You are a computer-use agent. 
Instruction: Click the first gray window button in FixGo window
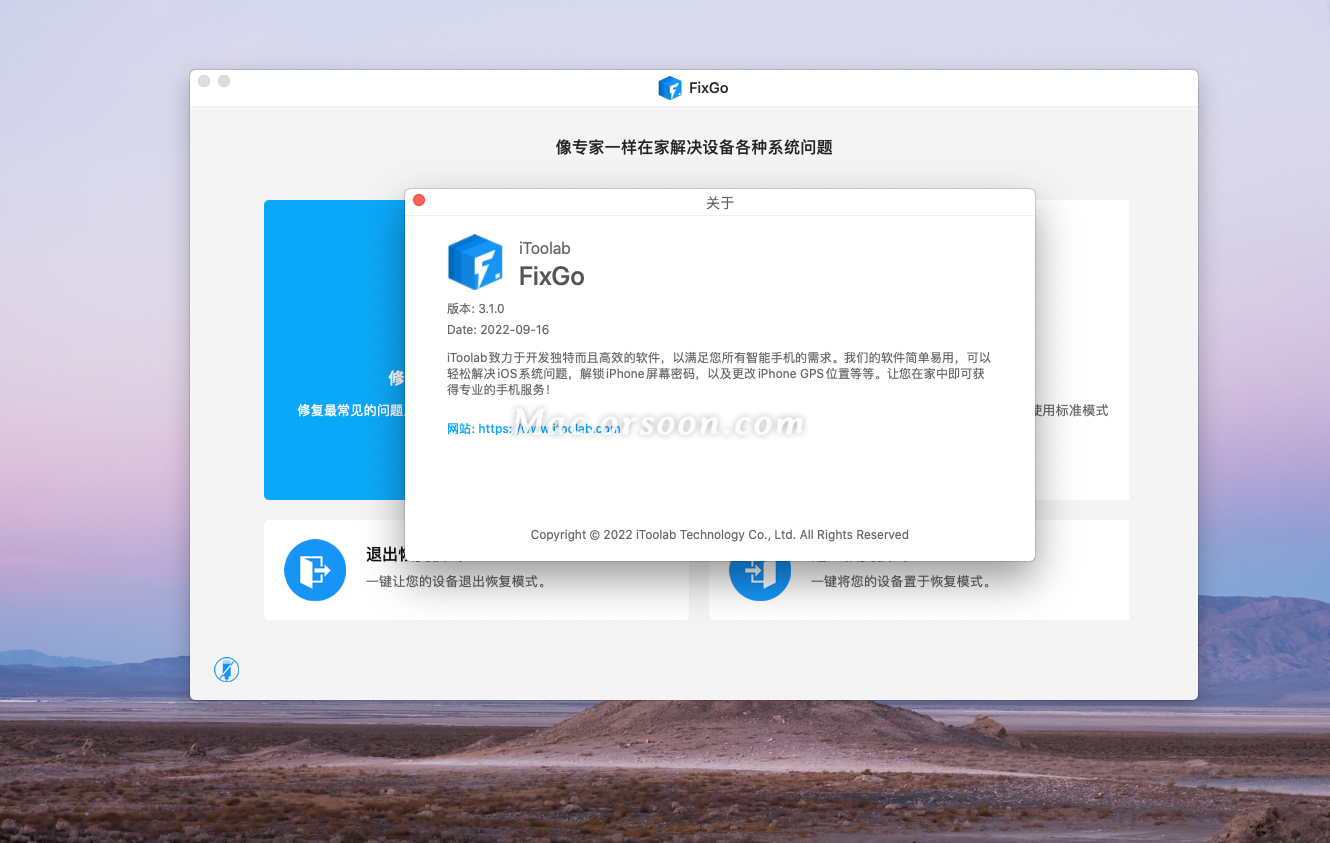pos(204,81)
